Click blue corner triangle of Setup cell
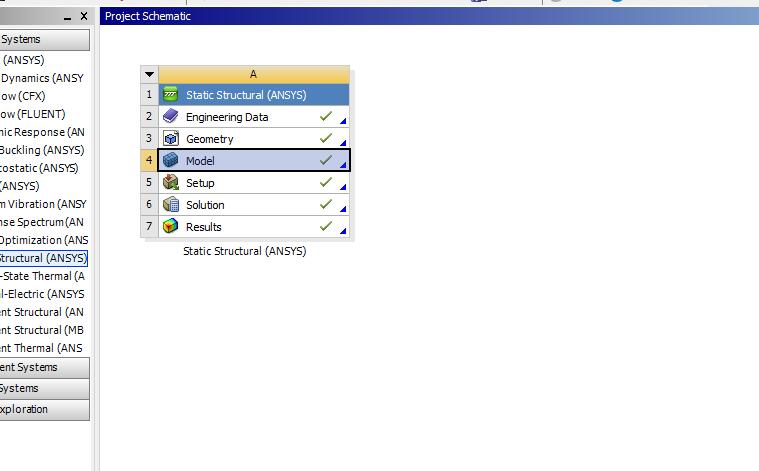Viewport: 759px width, 471px height. [x=343, y=187]
